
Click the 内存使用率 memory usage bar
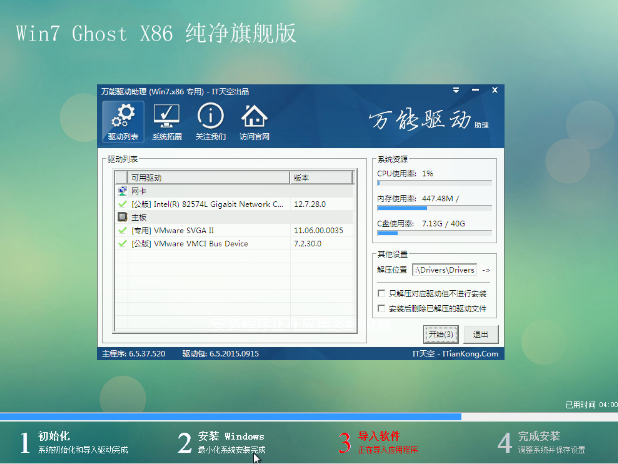(434, 208)
